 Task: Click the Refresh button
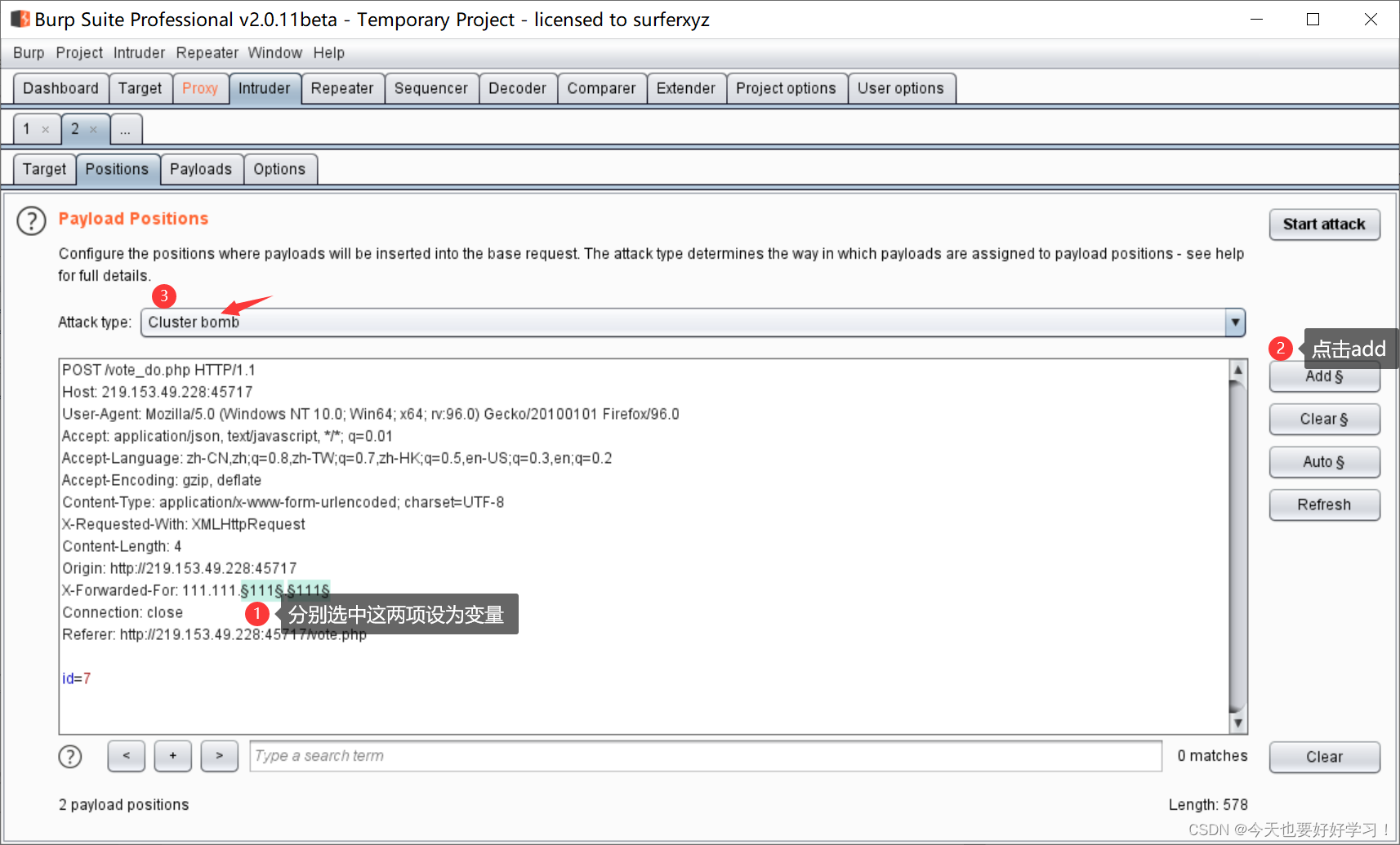[x=1324, y=505]
